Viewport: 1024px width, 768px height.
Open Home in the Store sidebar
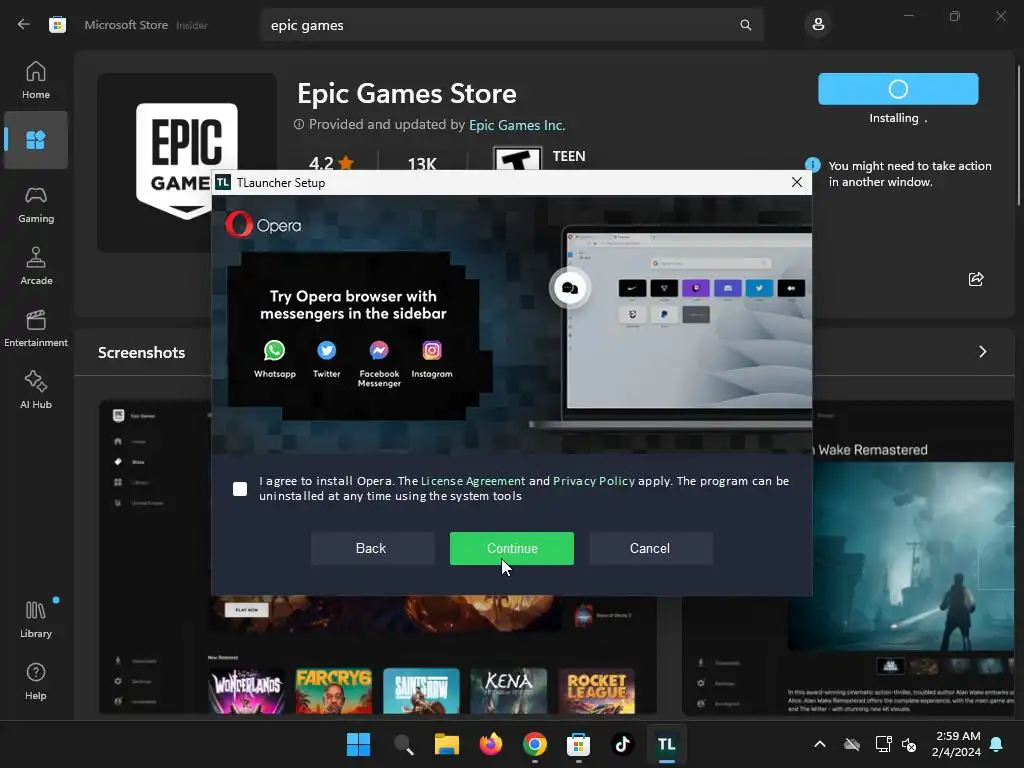tap(36, 80)
